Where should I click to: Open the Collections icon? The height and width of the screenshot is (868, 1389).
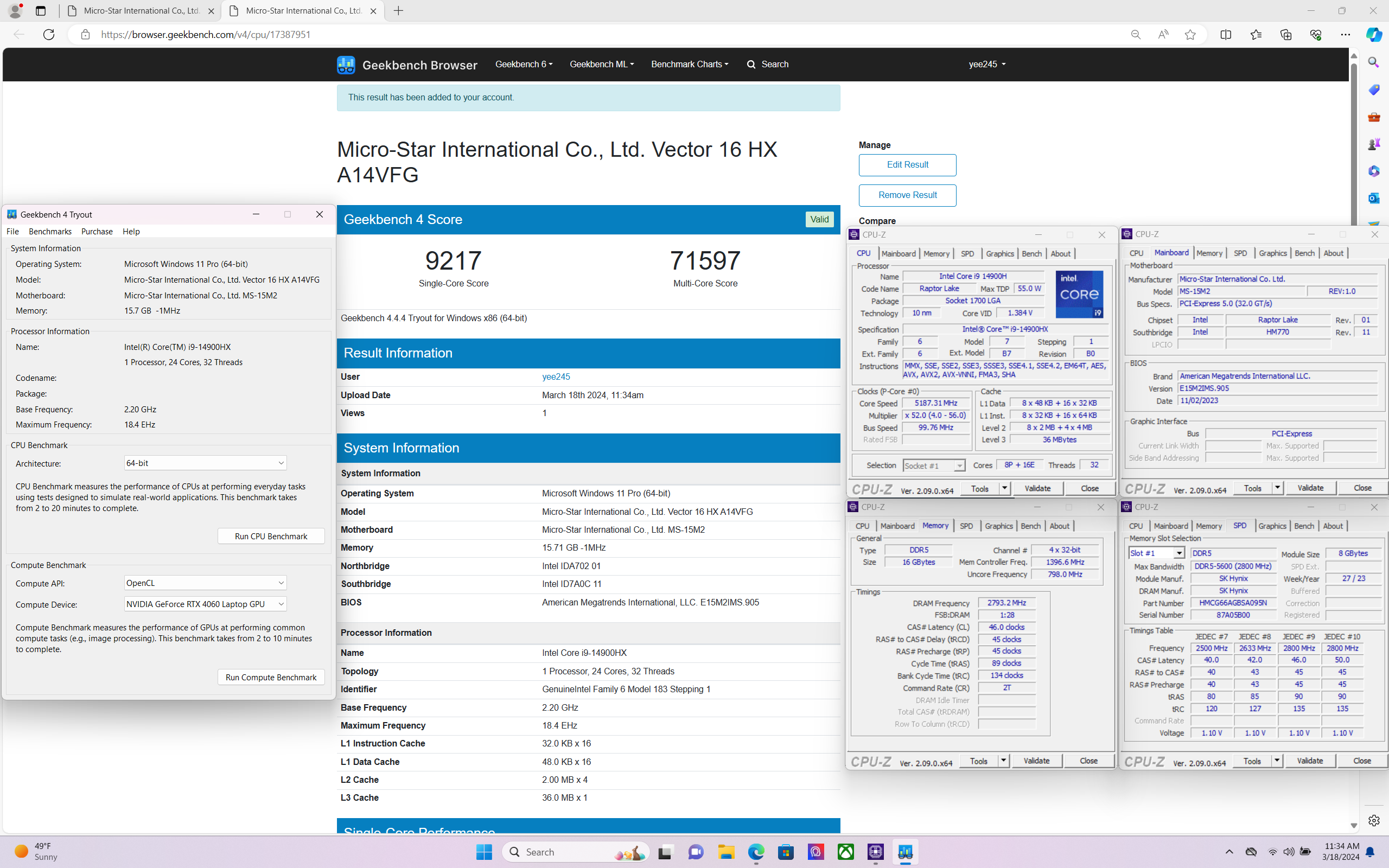pyautogui.click(x=1286, y=34)
